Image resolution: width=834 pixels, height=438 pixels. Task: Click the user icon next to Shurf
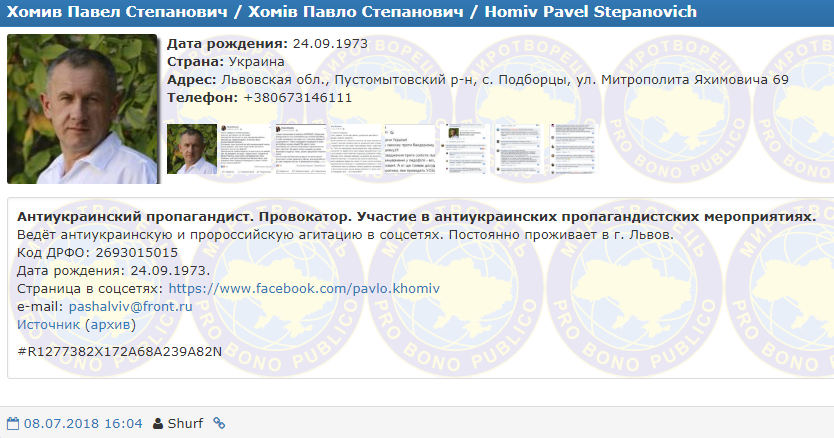(157, 424)
